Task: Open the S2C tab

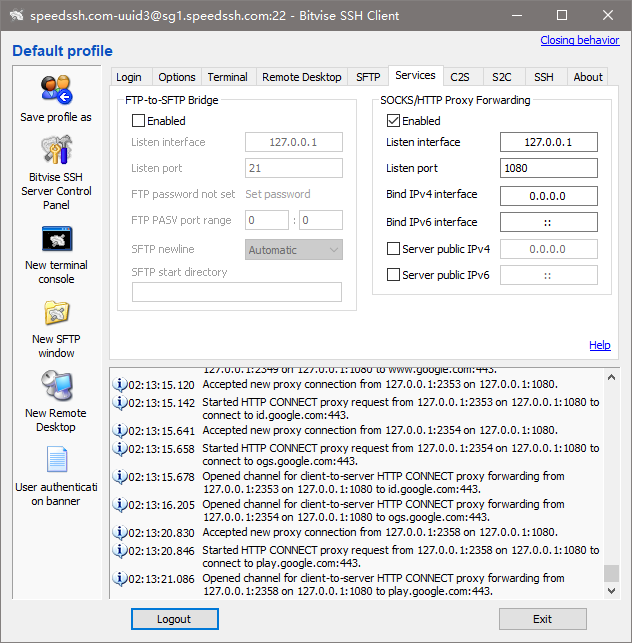Action: 502,77
